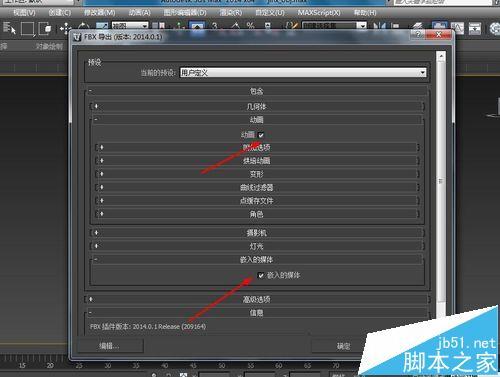This screenshot has width=500, height=377.
Task: Collapse the 动画 rollout header
Action: point(257,120)
